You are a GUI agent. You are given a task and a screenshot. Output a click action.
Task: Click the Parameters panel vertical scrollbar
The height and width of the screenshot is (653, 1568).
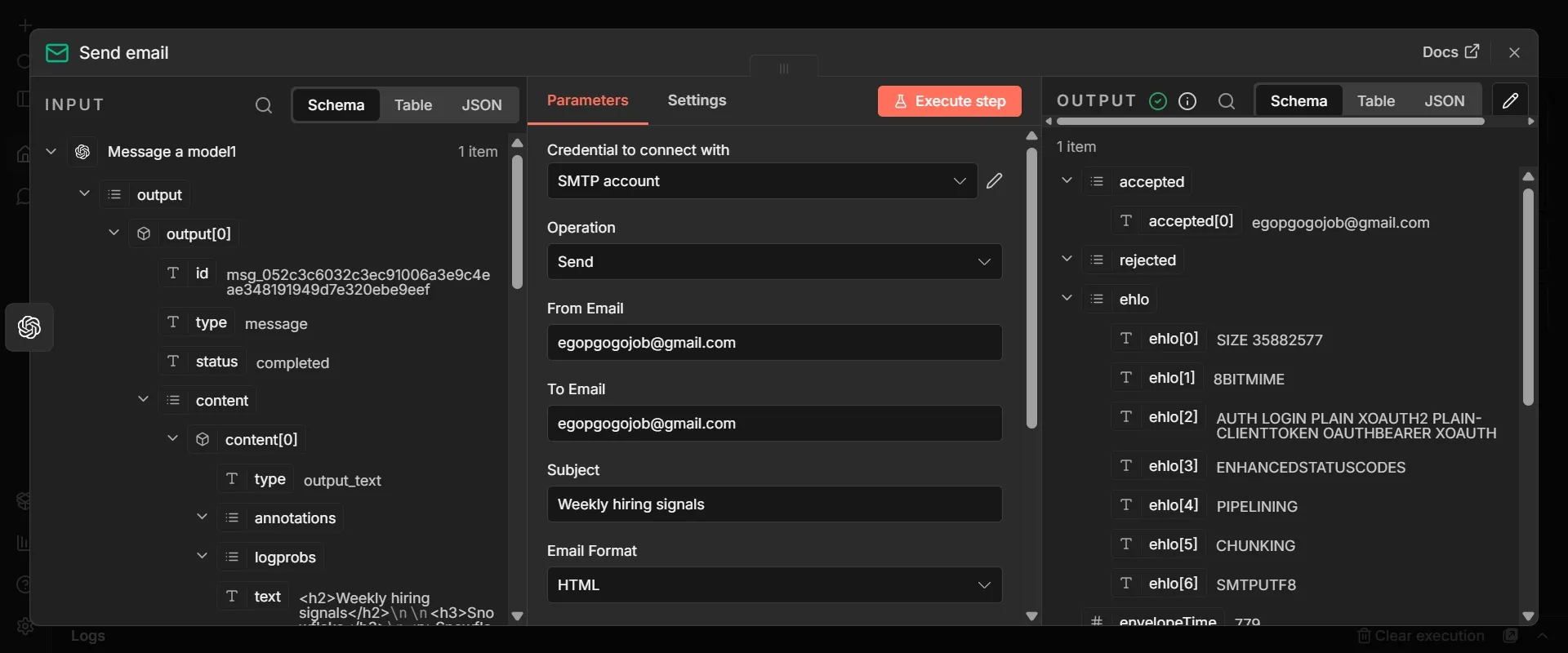pyautogui.click(x=1031, y=288)
